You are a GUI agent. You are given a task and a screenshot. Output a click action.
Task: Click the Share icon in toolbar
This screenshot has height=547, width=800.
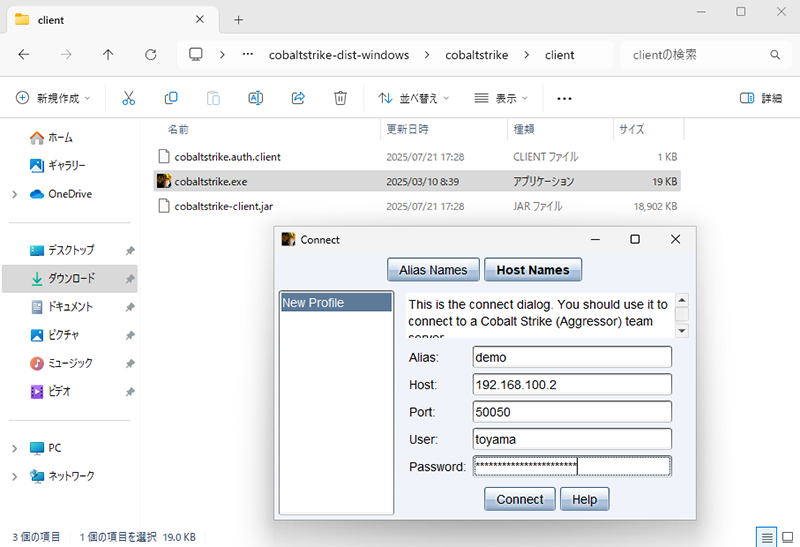(x=298, y=98)
